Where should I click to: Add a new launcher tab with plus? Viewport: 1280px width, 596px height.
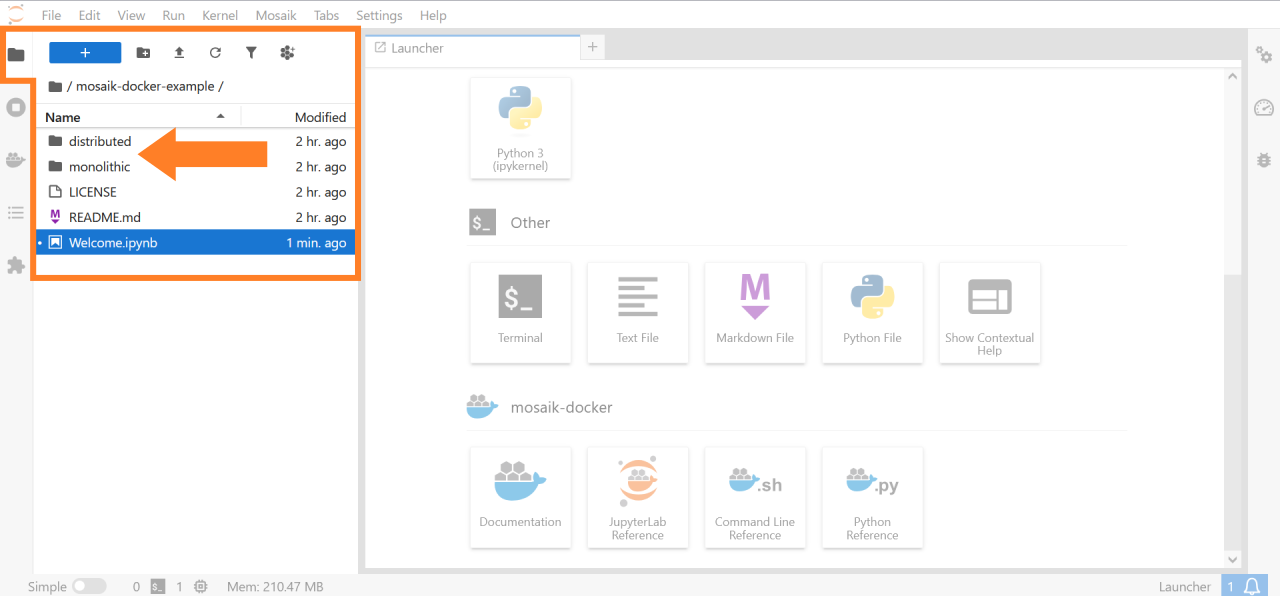coord(592,47)
